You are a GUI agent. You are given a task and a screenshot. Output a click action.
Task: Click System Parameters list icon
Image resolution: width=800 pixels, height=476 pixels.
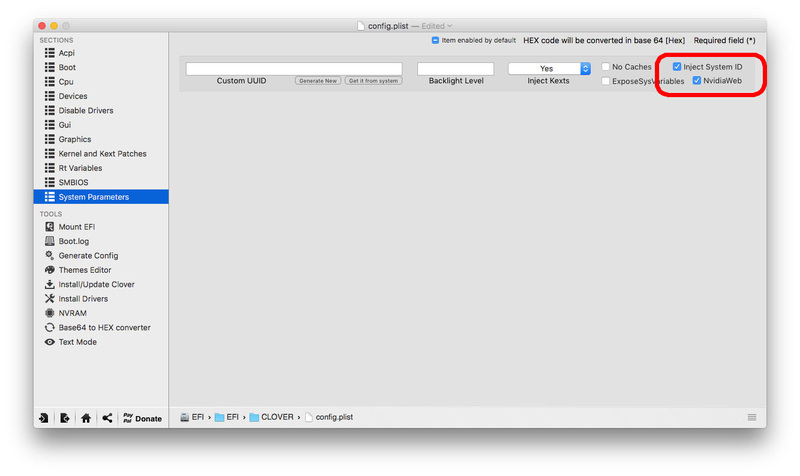pos(49,196)
